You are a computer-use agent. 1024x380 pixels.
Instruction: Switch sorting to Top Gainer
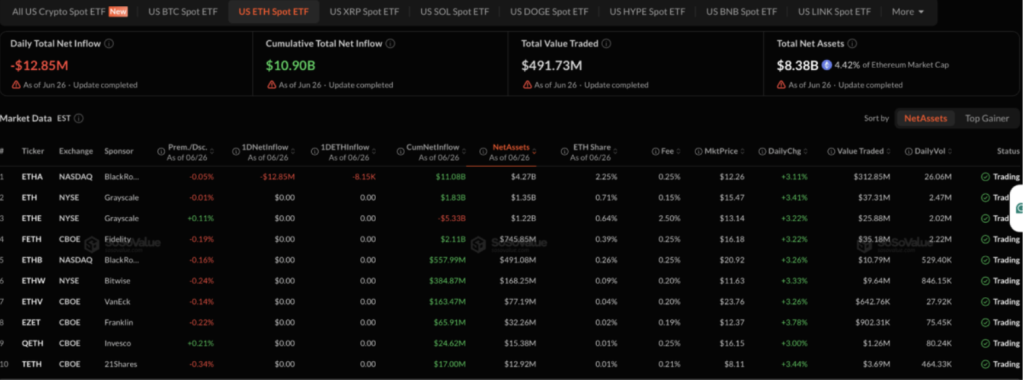click(x=987, y=118)
